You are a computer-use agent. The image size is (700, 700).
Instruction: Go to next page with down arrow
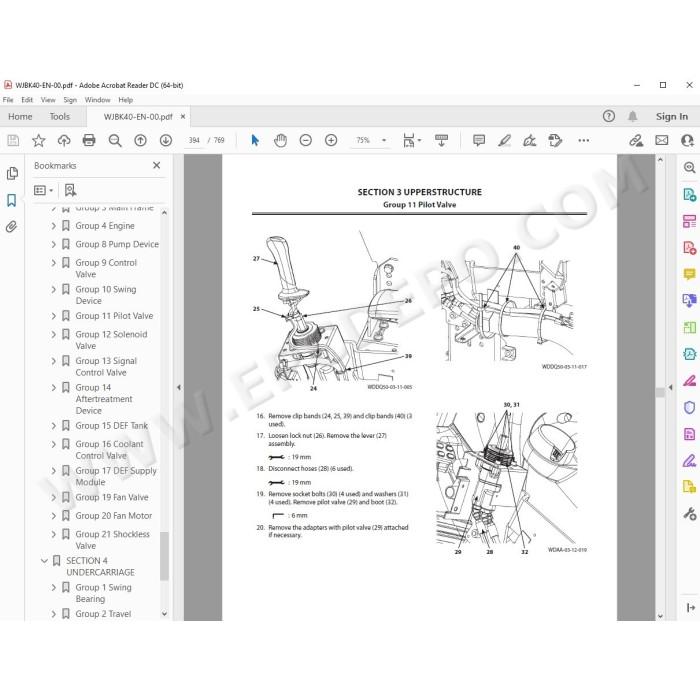tap(166, 141)
